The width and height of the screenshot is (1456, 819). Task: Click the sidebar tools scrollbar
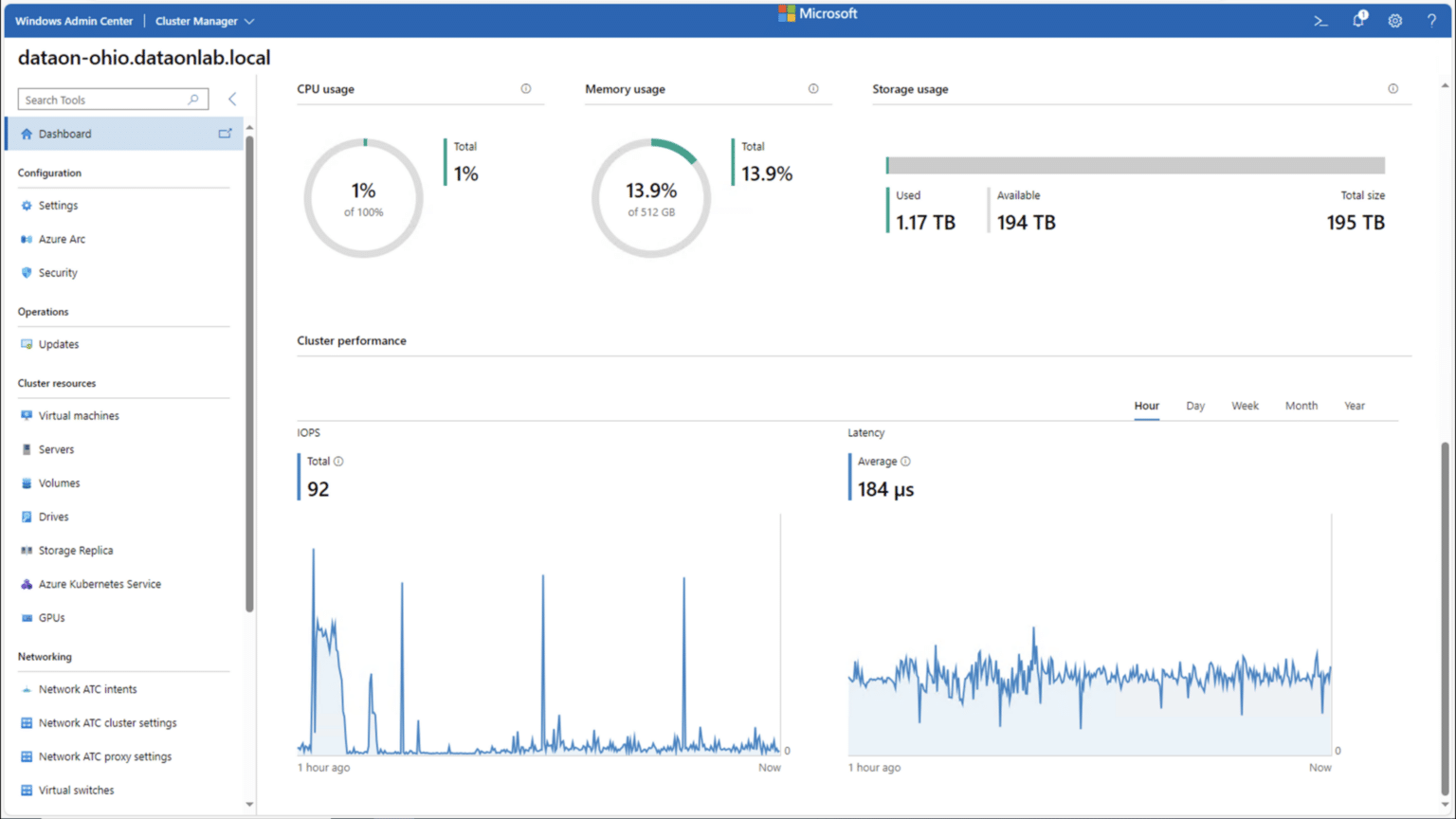[x=249, y=374]
